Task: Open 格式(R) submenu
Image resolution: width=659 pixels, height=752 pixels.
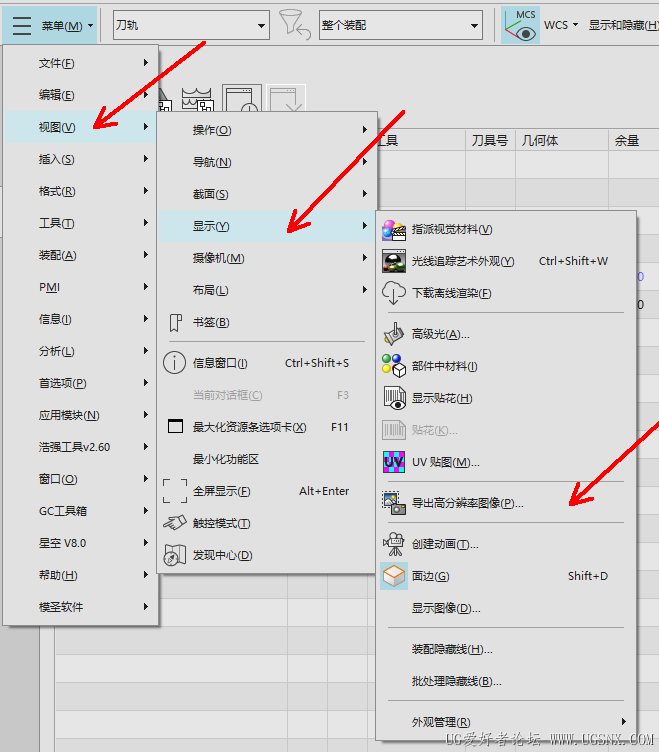Action: tap(81, 191)
